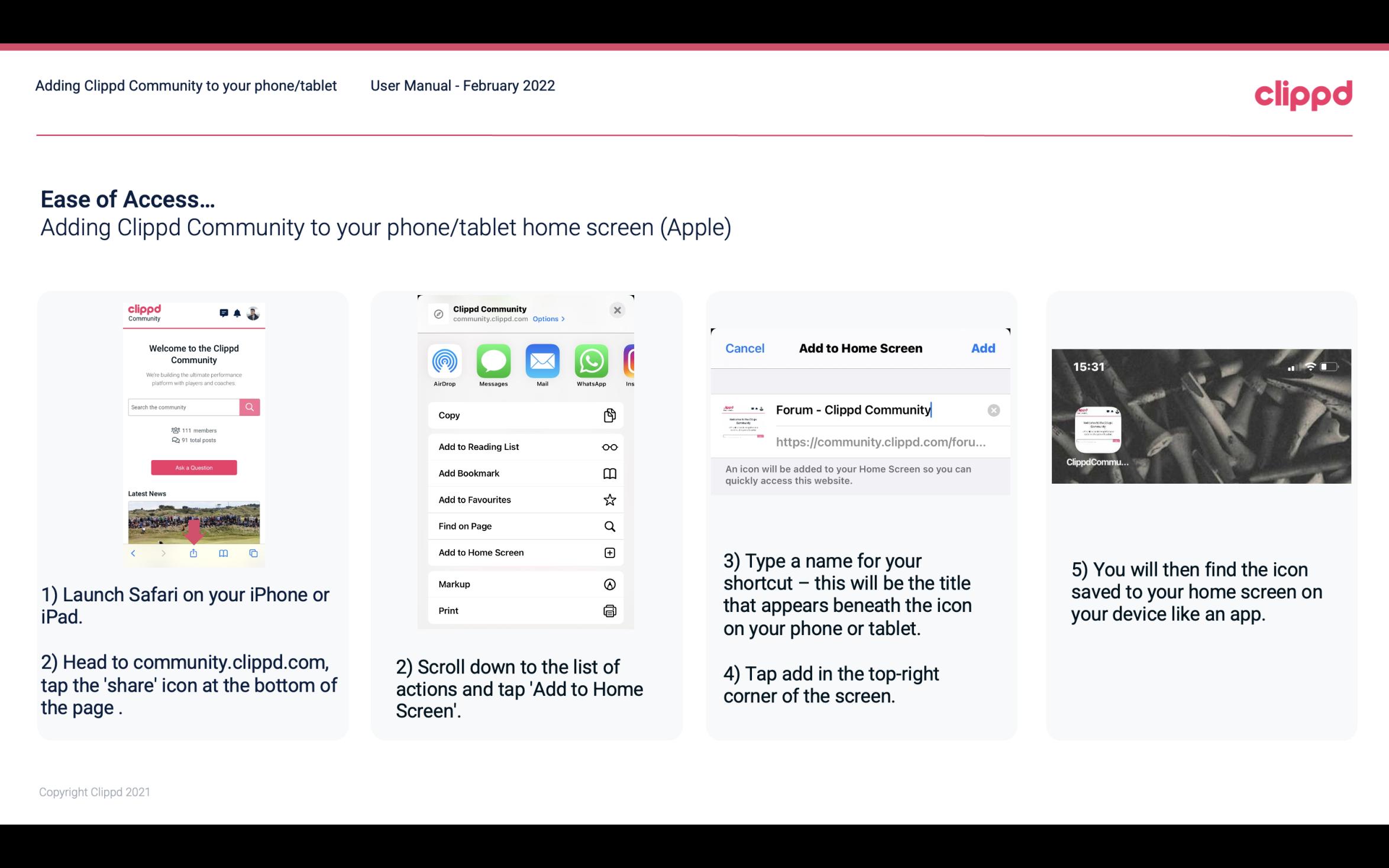Tap the Cancel button on home screen dialog
1389x868 pixels.
click(745, 347)
